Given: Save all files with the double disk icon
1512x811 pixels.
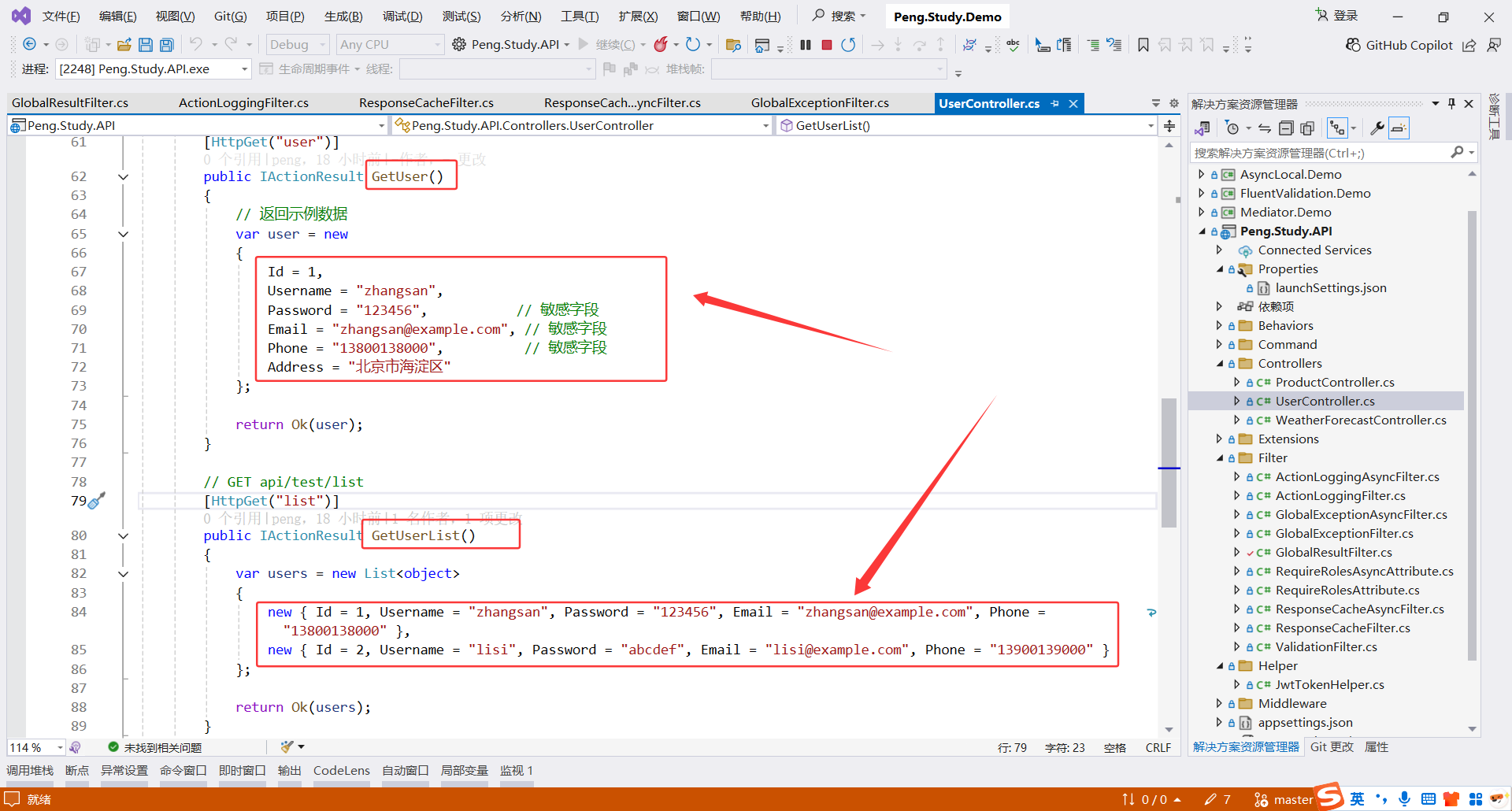Looking at the screenshot, I should 167,45.
